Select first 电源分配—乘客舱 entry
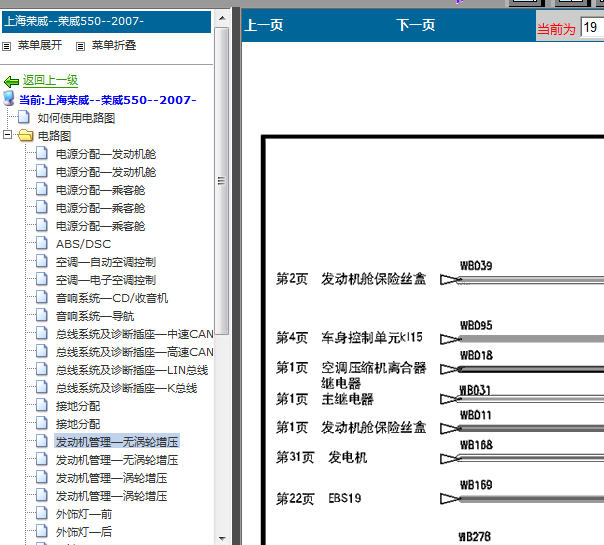604x545 pixels. [100, 190]
